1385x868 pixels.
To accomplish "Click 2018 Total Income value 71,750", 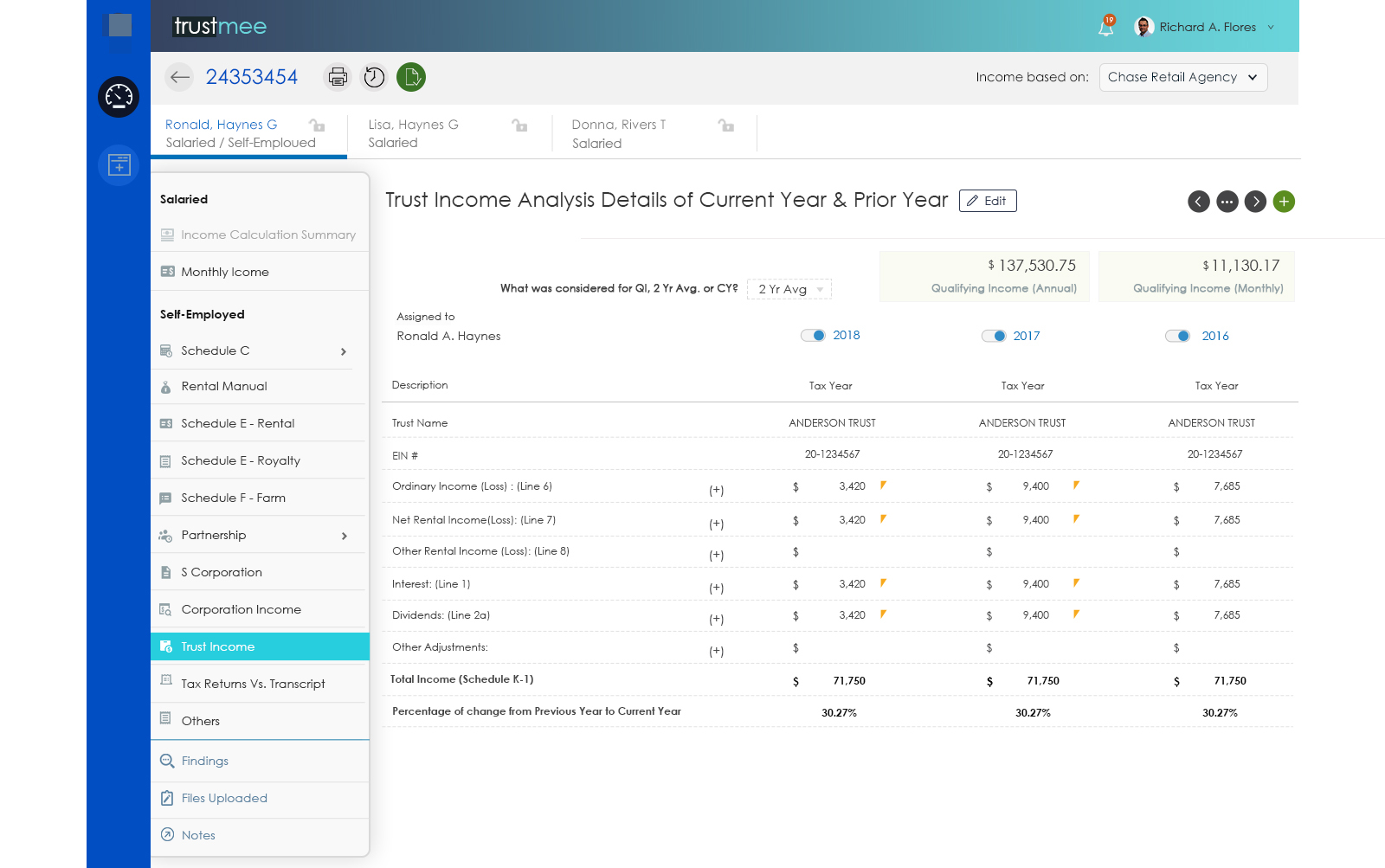I will 849,681.
